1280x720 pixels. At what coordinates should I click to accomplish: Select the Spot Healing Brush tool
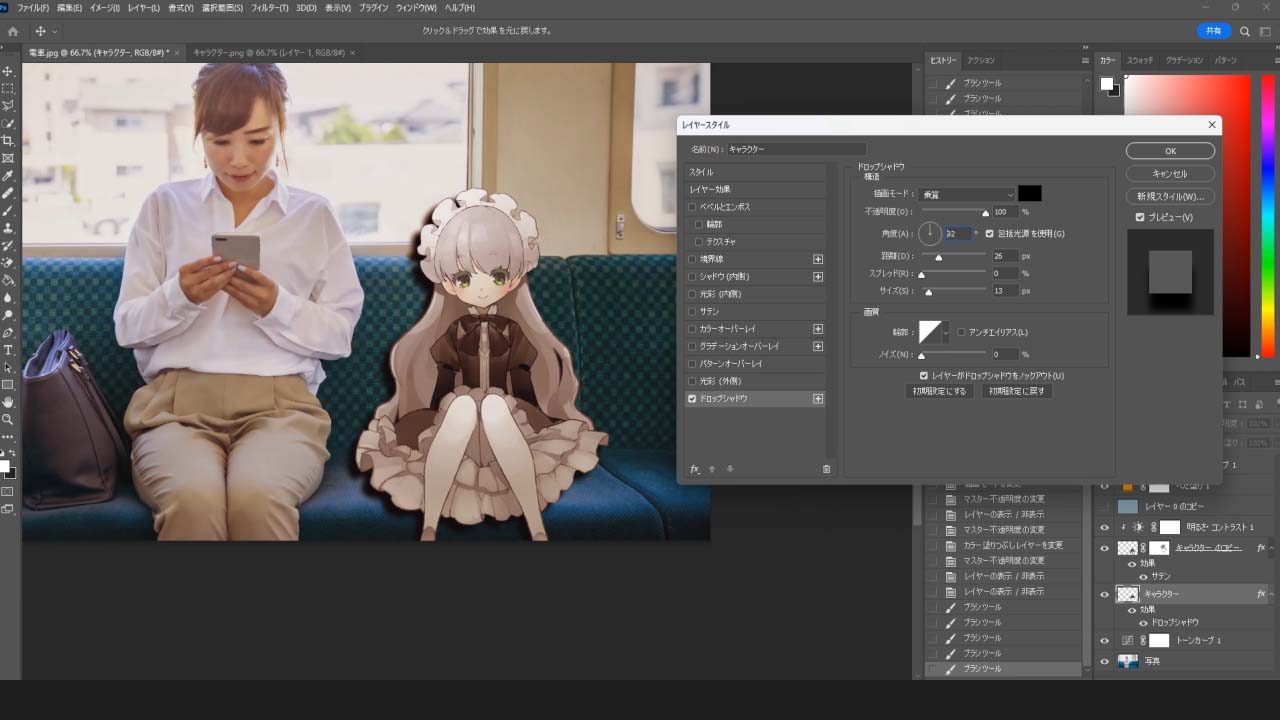pyautogui.click(x=8, y=193)
